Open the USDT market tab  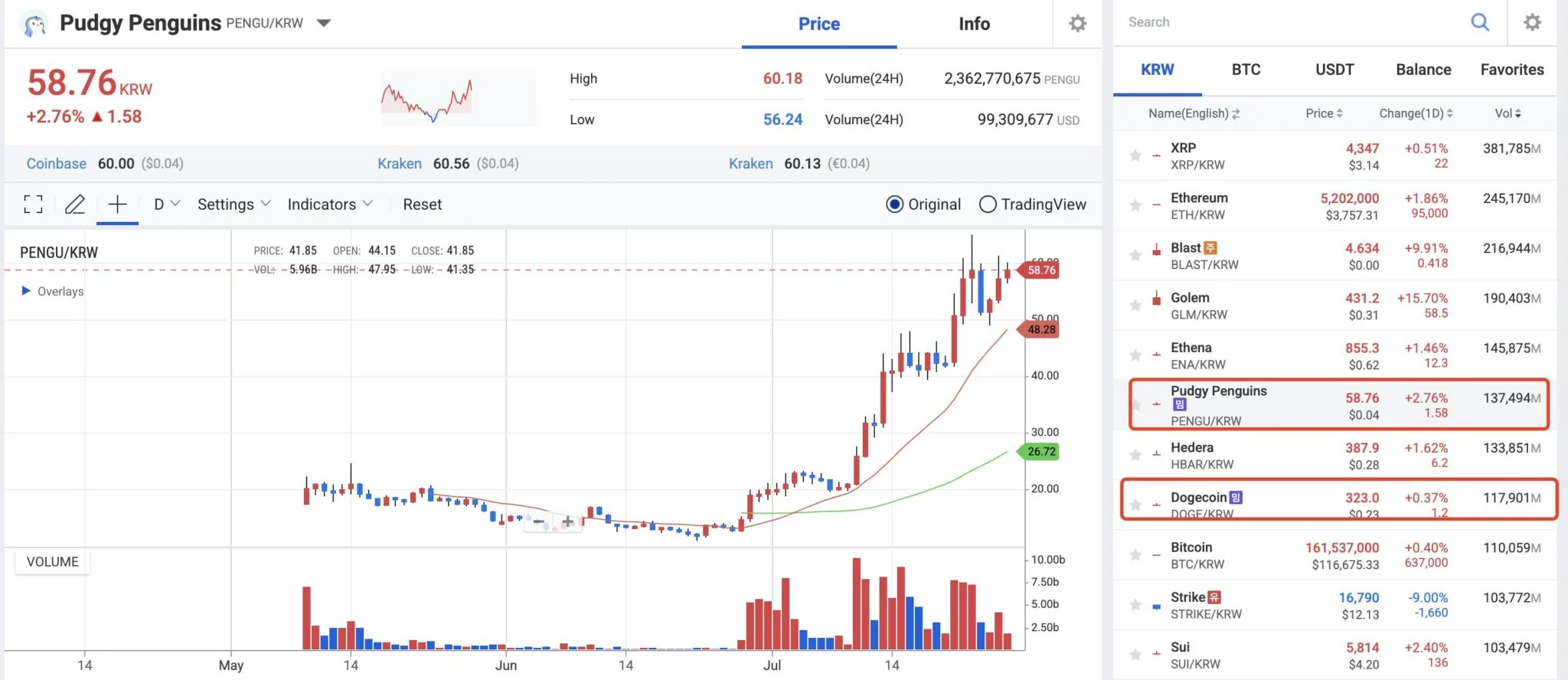pyautogui.click(x=1334, y=70)
